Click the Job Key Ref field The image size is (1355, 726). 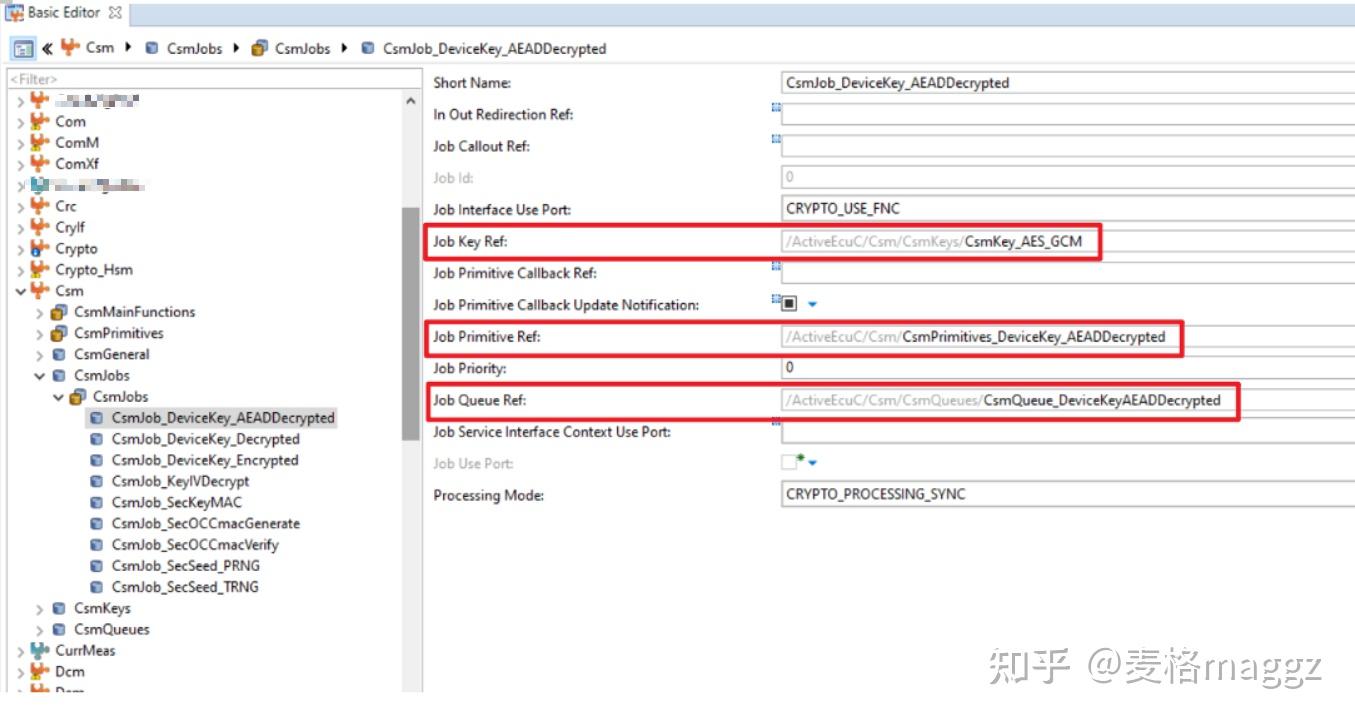click(x=1068, y=241)
